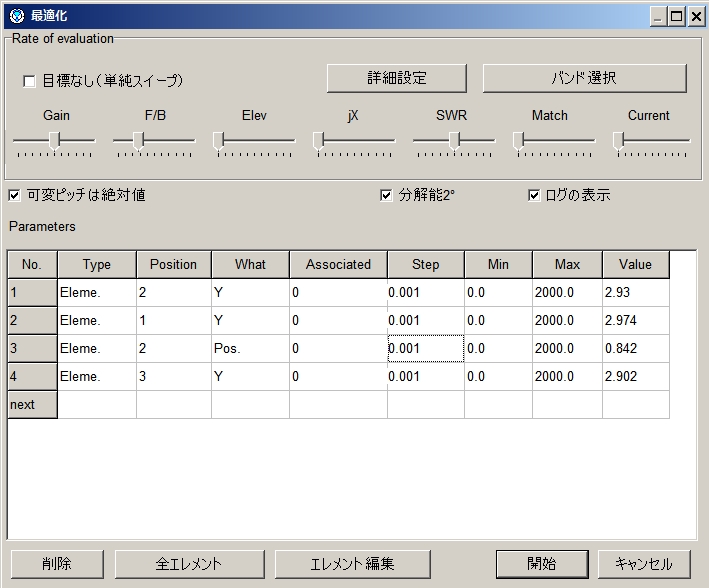
Task: Toggle the ログの表示 checkbox
Action: click(x=534, y=195)
